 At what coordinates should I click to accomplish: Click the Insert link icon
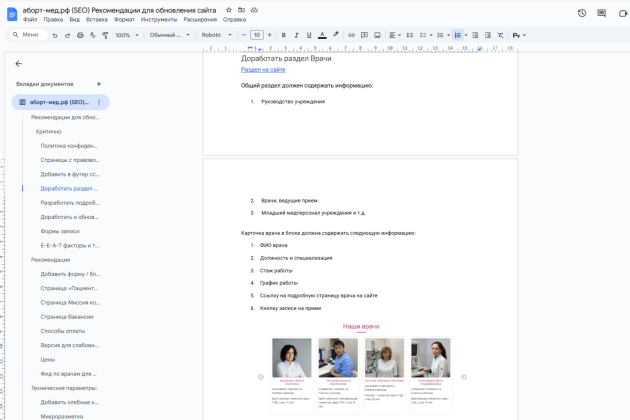pyautogui.click(x=351, y=35)
